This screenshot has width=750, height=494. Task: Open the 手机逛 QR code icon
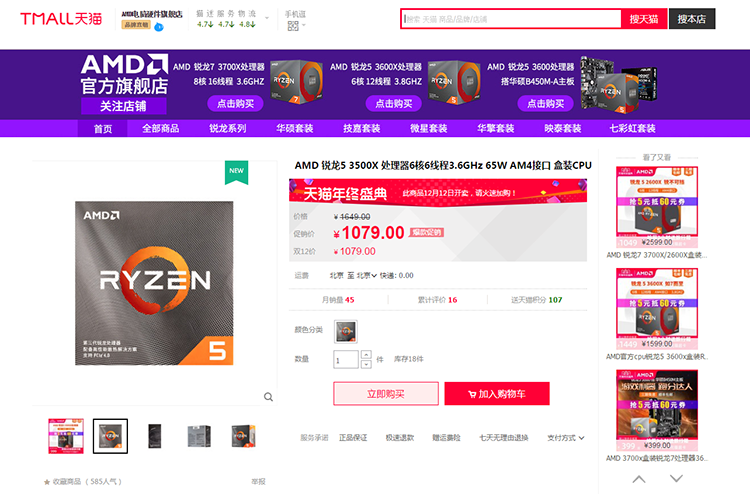[293, 25]
